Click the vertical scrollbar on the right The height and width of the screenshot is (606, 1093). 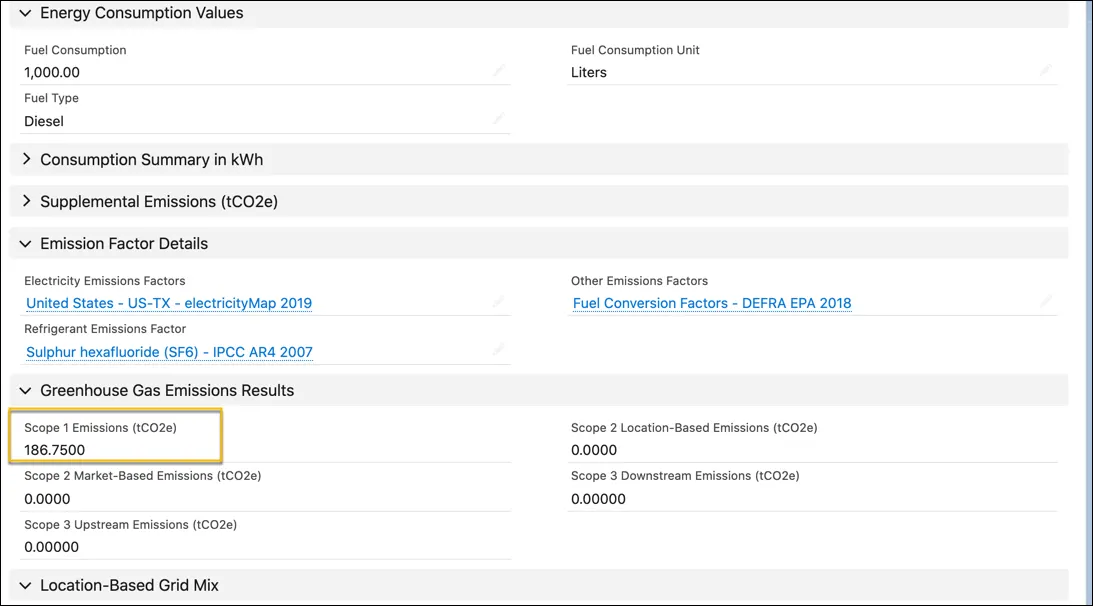(x=1086, y=300)
